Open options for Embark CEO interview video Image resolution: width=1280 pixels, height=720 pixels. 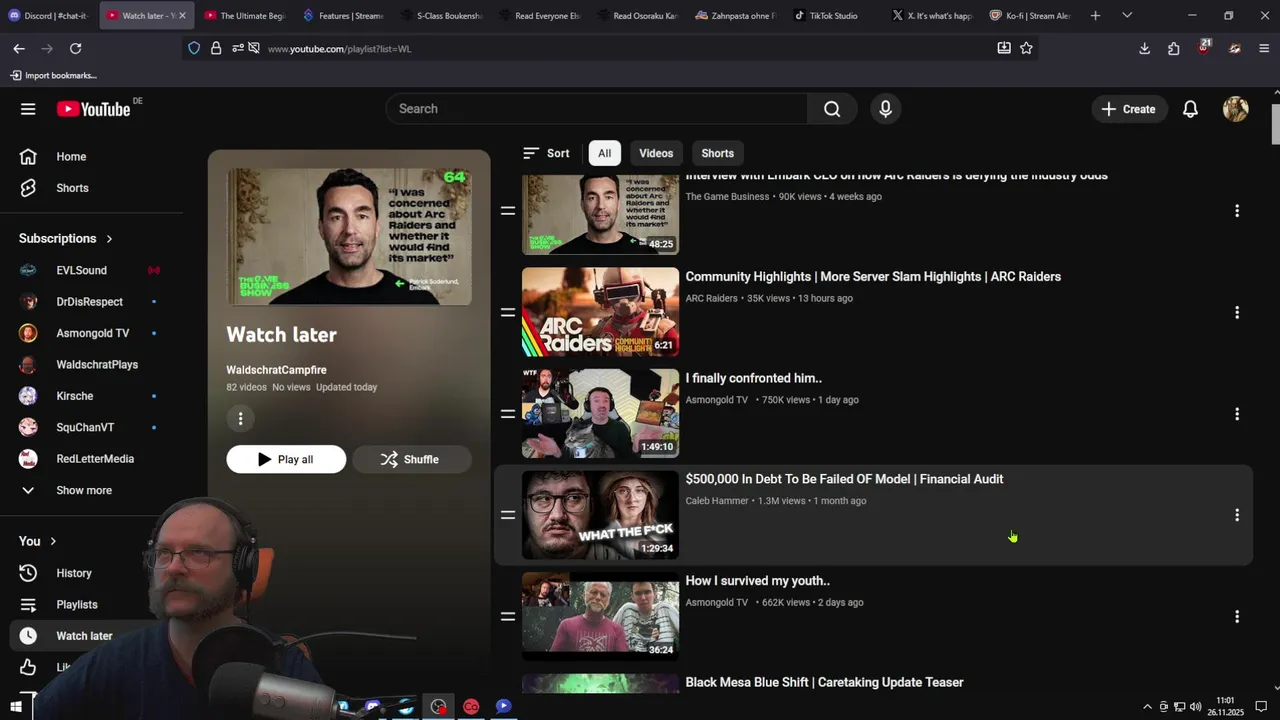click(x=1237, y=211)
